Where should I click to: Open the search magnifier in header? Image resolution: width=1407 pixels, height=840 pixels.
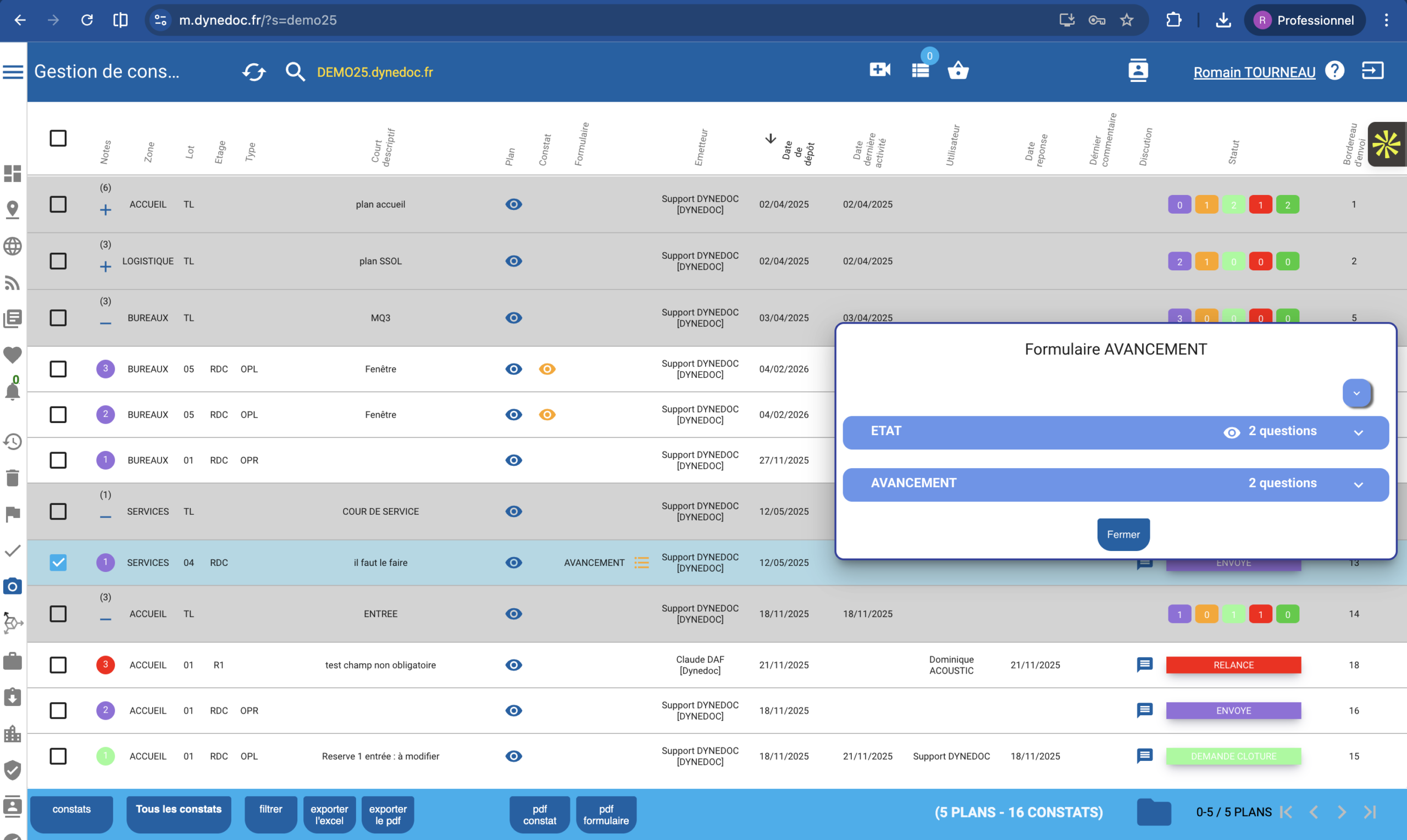(295, 72)
